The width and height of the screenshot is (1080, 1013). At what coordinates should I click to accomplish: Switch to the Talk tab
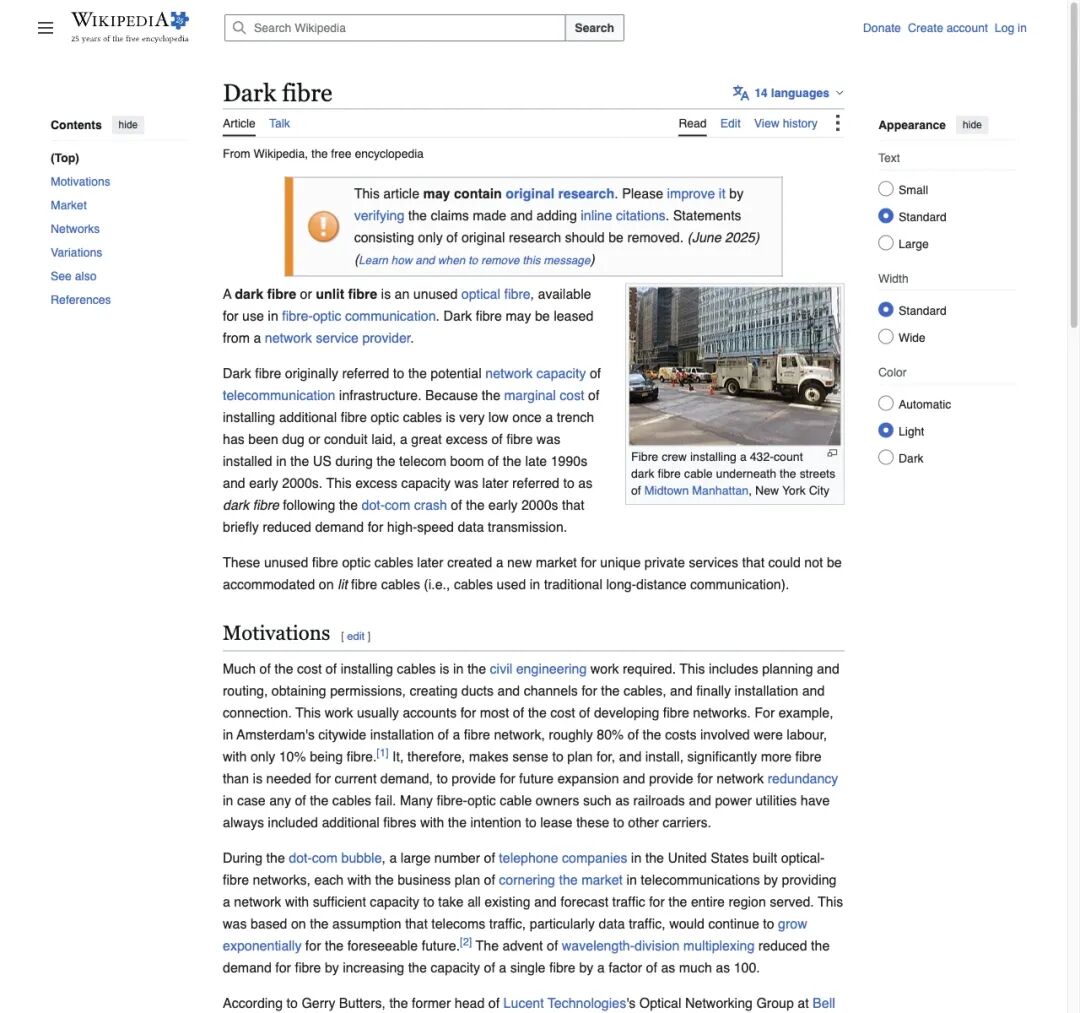279,123
